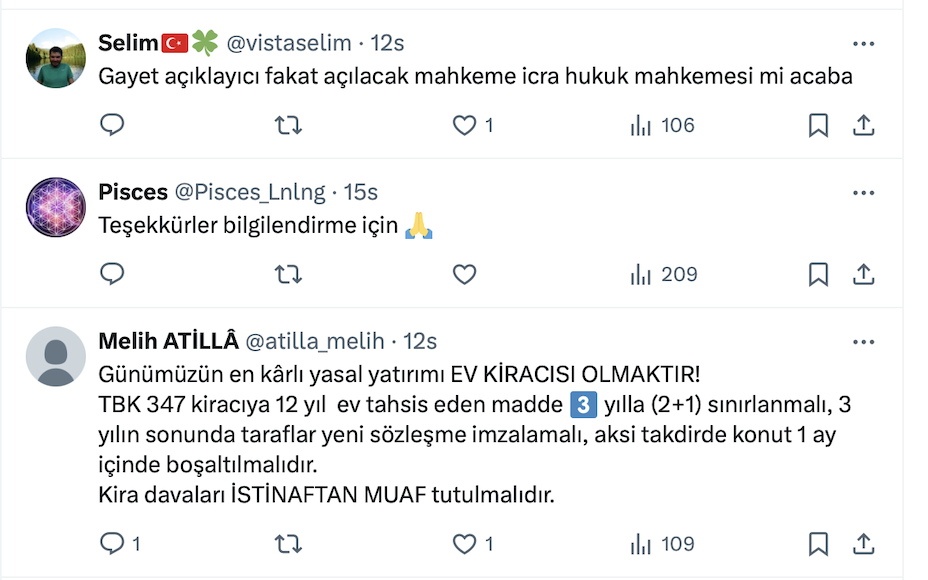The image size is (928, 580).
Task: Like the Pisces tweet
Action: point(464,274)
